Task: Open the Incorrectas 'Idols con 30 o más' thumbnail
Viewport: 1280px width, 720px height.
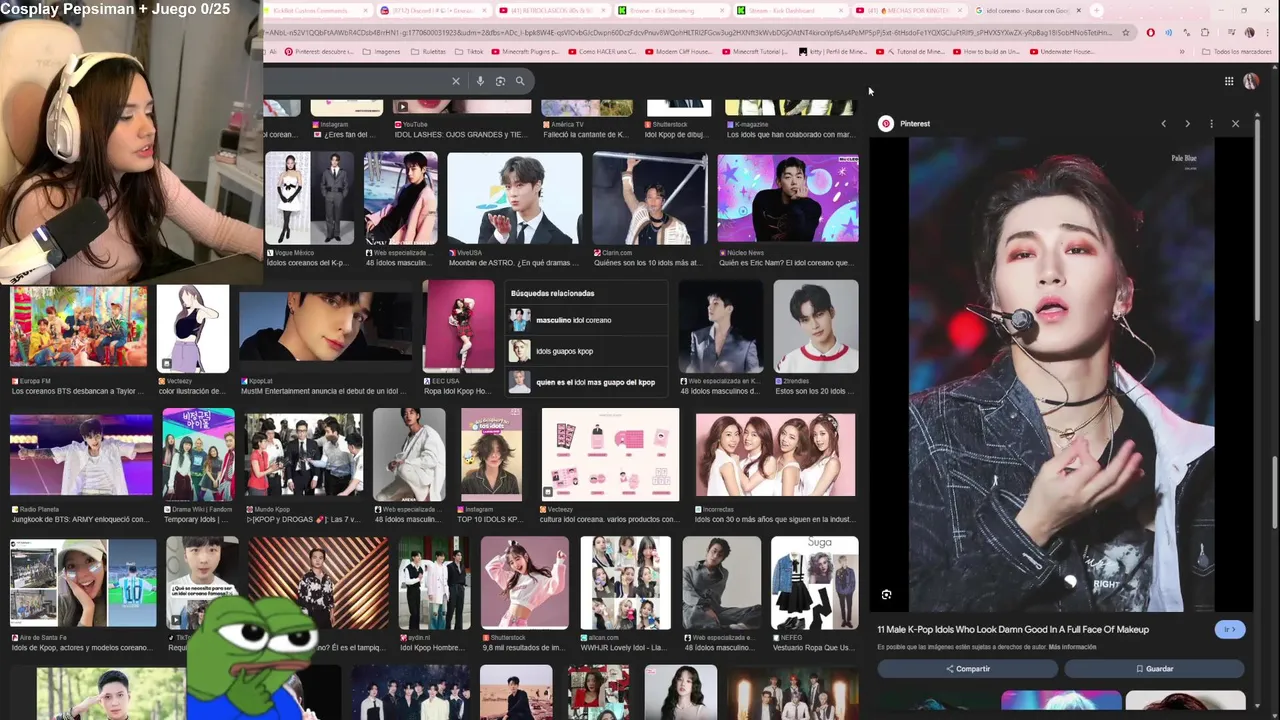Action: 775,455
